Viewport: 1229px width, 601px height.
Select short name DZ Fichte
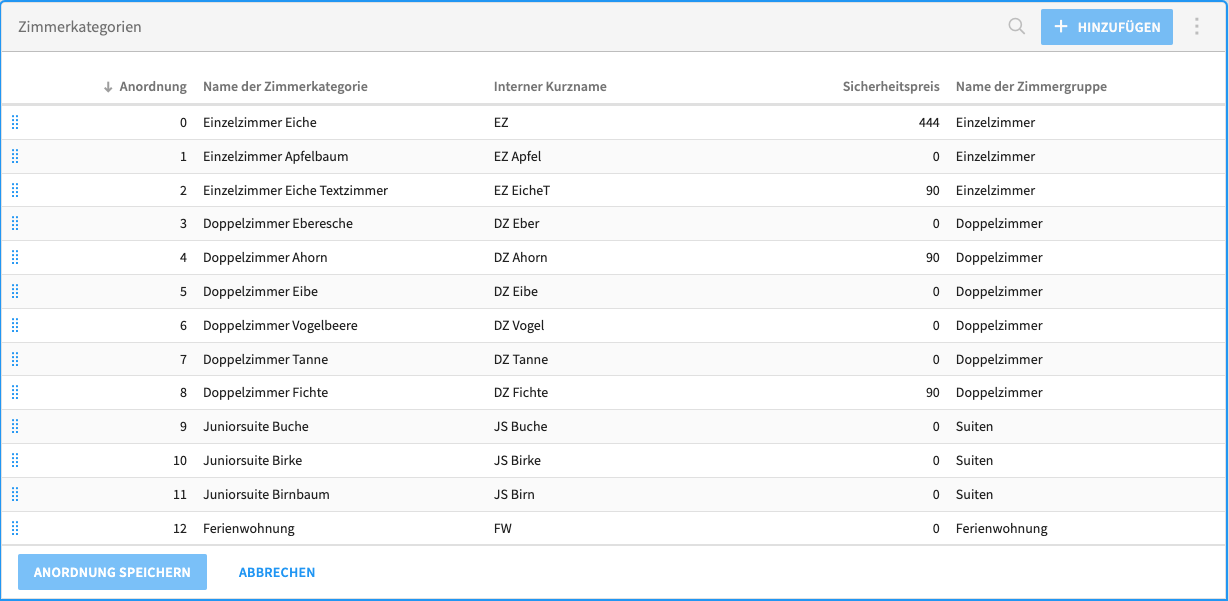pyautogui.click(x=521, y=392)
